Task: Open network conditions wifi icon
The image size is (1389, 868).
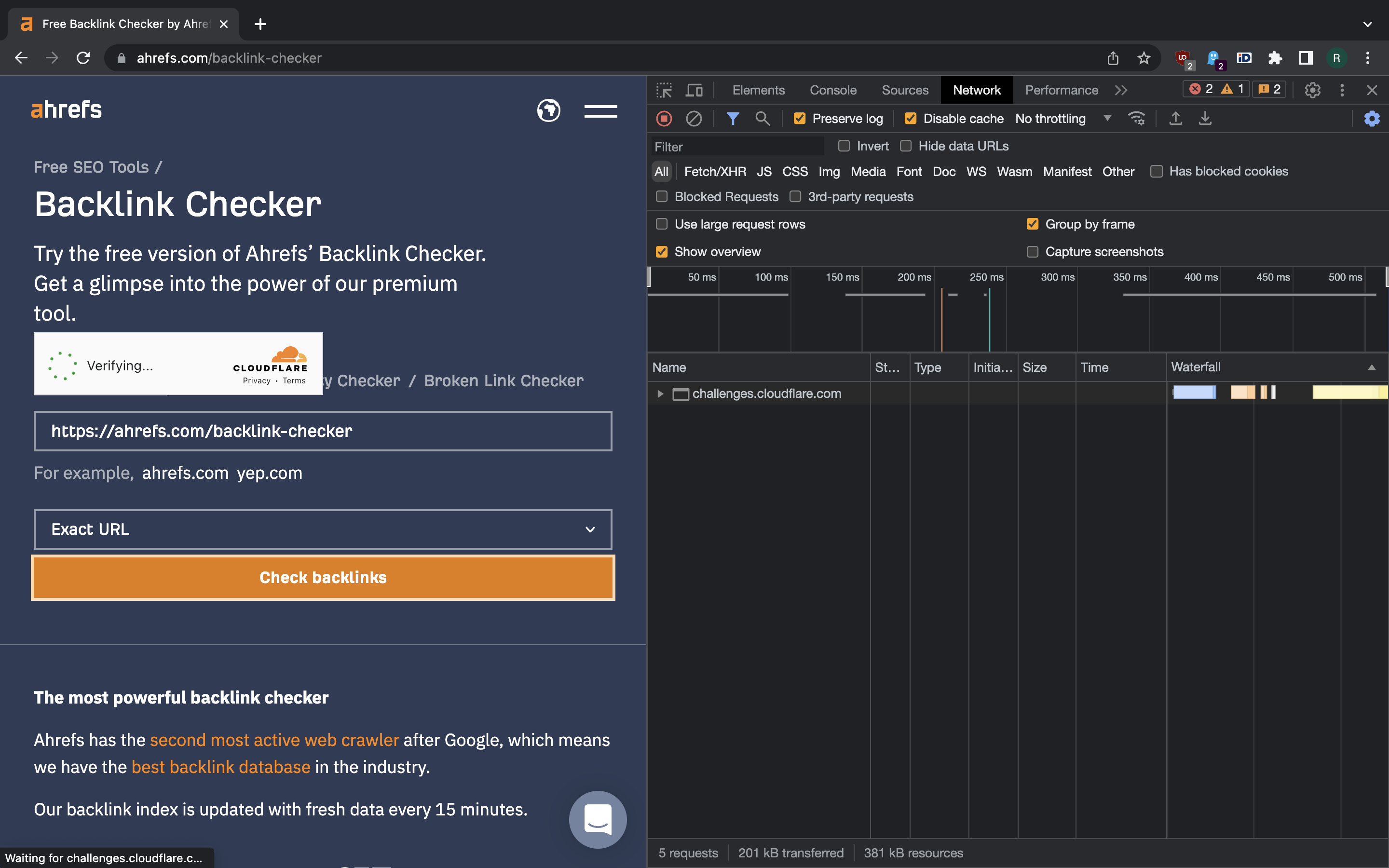Action: pyautogui.click(x=1136, y=119)
